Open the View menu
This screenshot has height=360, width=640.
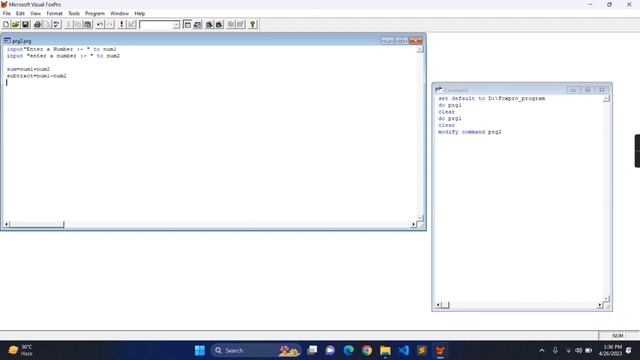(36, 13)
